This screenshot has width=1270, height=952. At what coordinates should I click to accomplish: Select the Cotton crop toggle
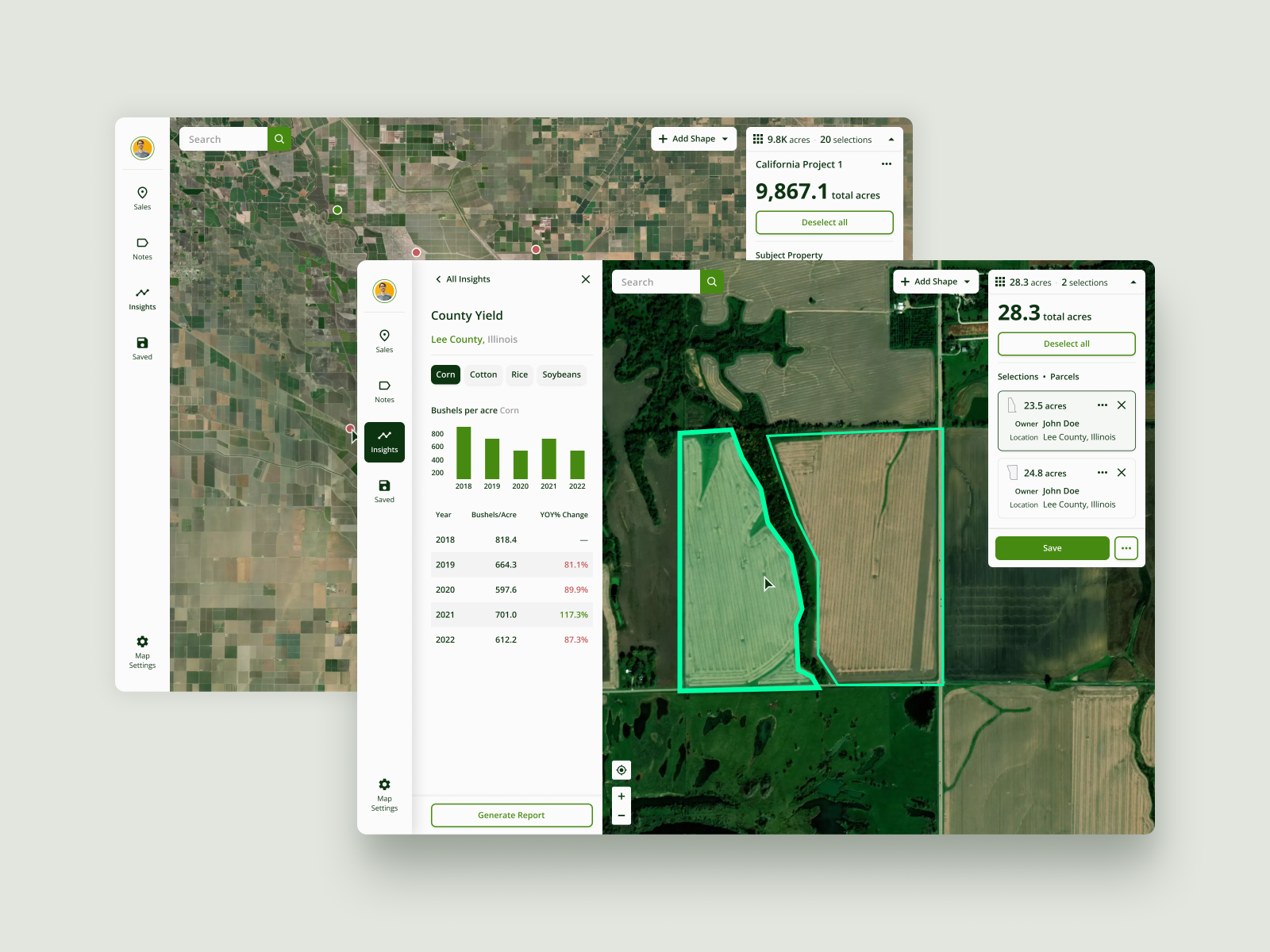[x=483, y=374]
